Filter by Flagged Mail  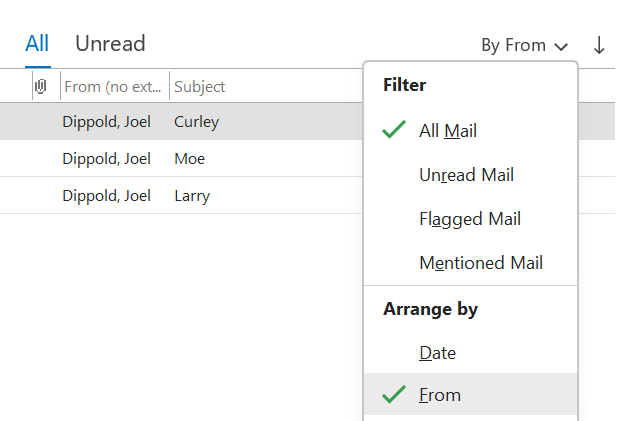pos(470,219)
